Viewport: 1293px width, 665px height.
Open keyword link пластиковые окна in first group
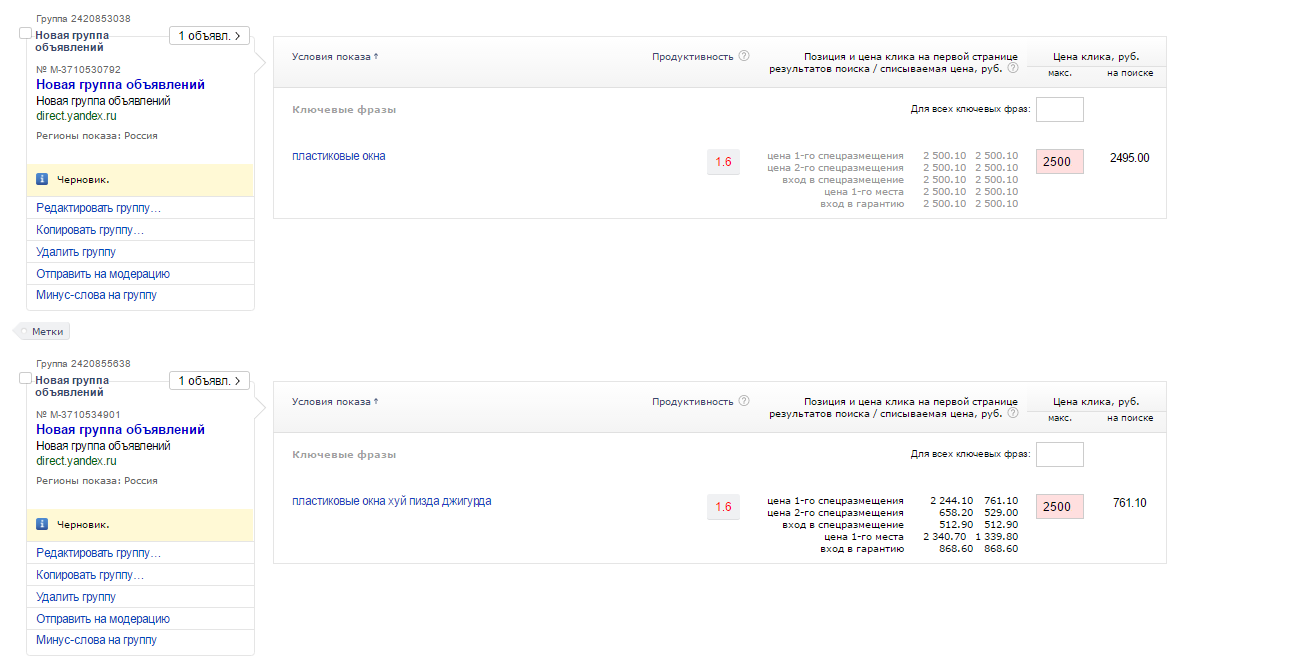pos(338,156)
